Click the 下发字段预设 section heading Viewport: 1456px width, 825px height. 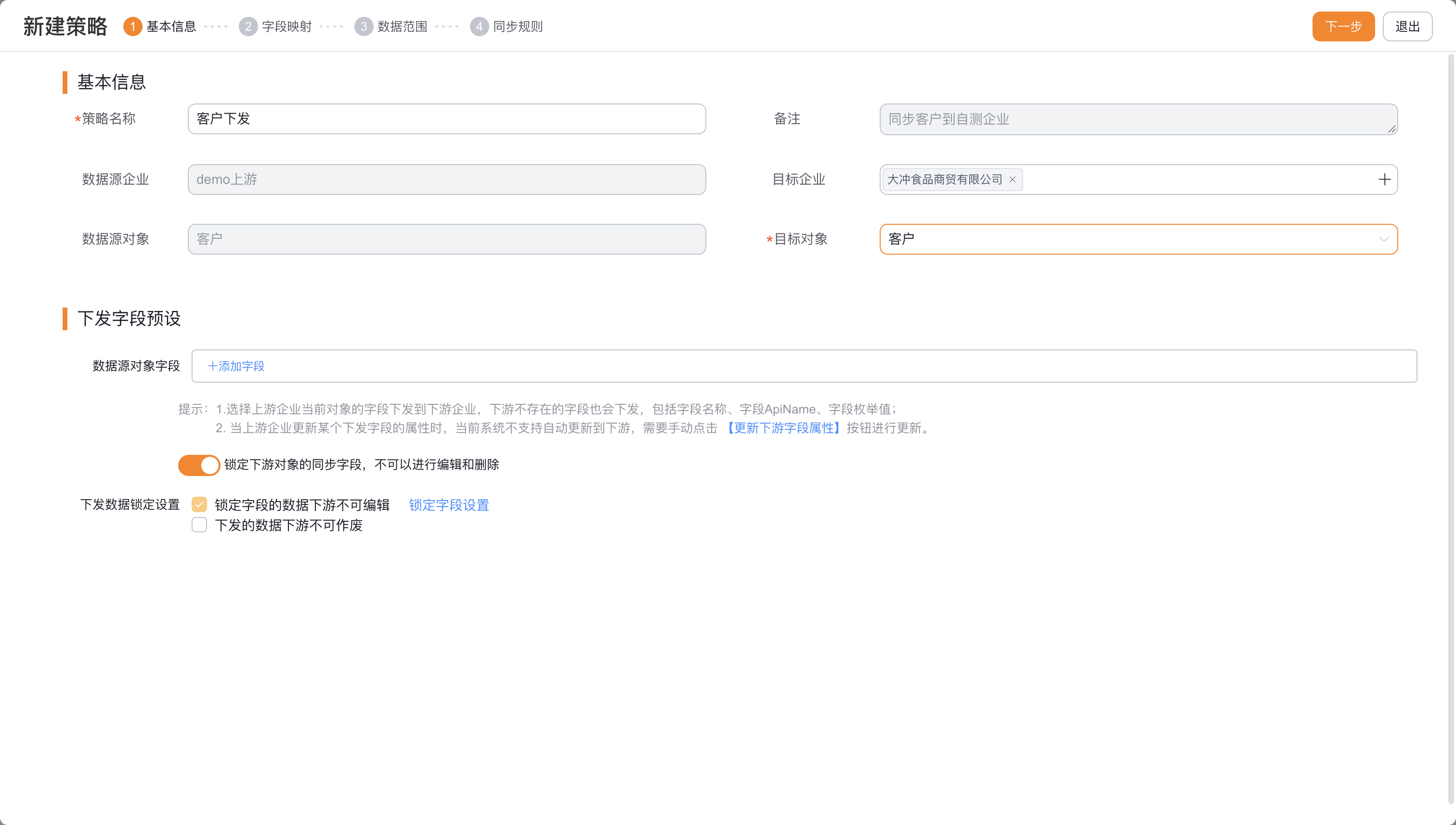[129, 319]
